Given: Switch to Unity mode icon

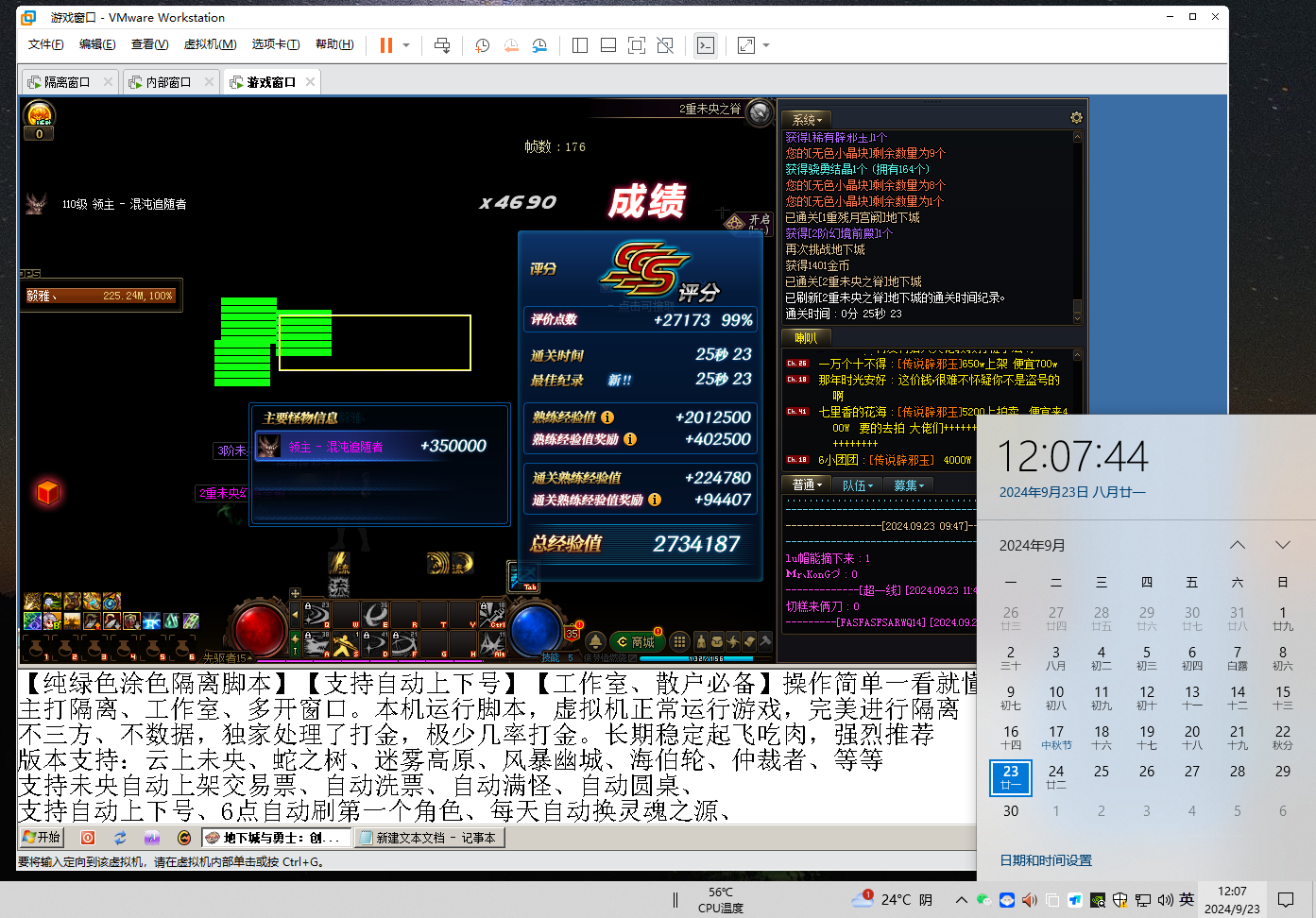Looking at the screenshot, I should (665, 45).
